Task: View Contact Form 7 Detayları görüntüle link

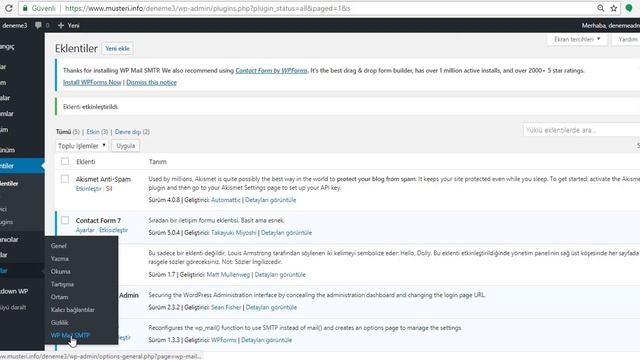Action: (x=287, y=232)
